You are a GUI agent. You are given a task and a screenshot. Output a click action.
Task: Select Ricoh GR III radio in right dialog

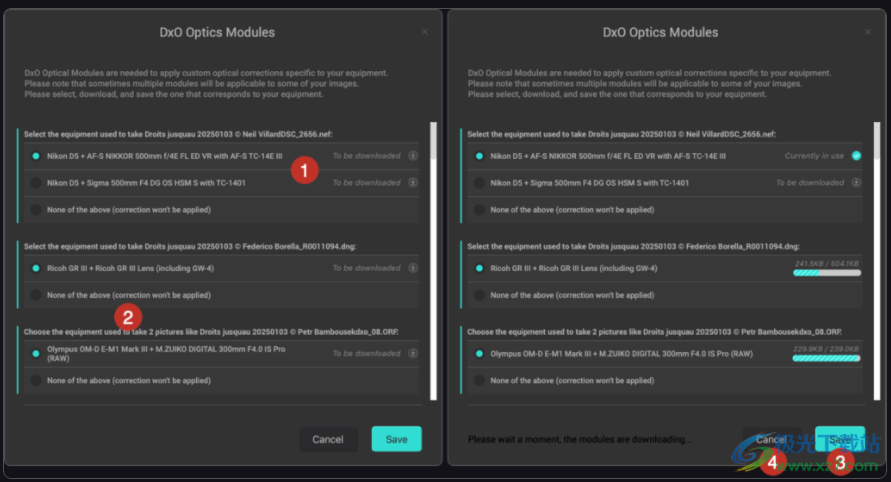click(x=479, y=268)
